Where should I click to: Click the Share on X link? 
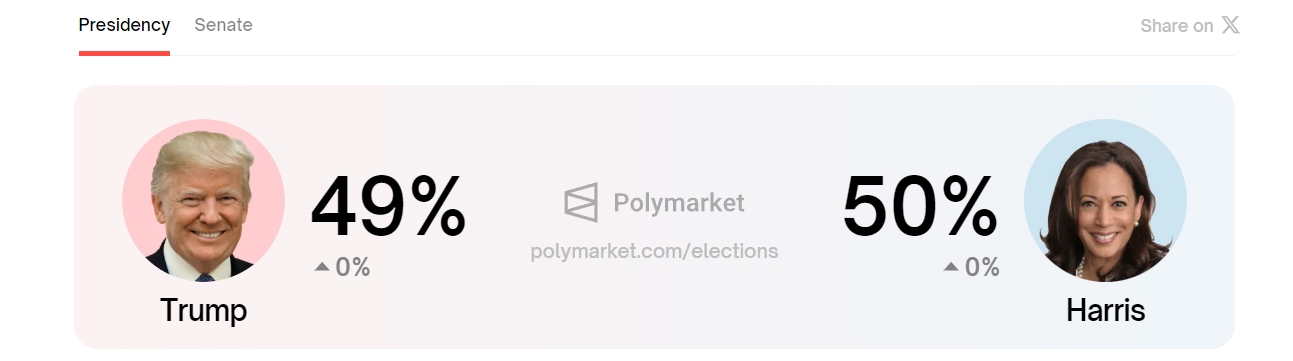1190,26
